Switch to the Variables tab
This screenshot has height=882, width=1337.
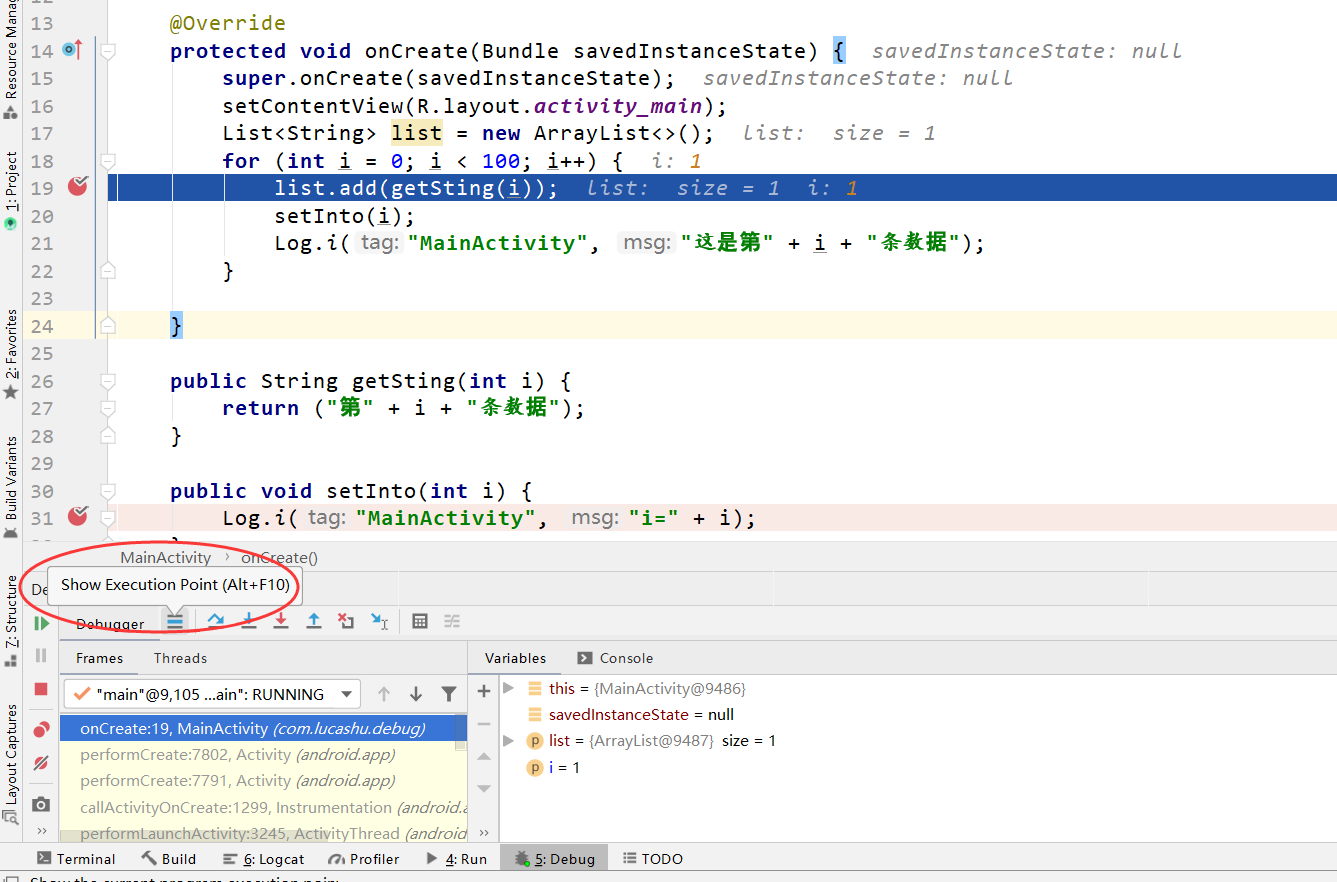515,658
